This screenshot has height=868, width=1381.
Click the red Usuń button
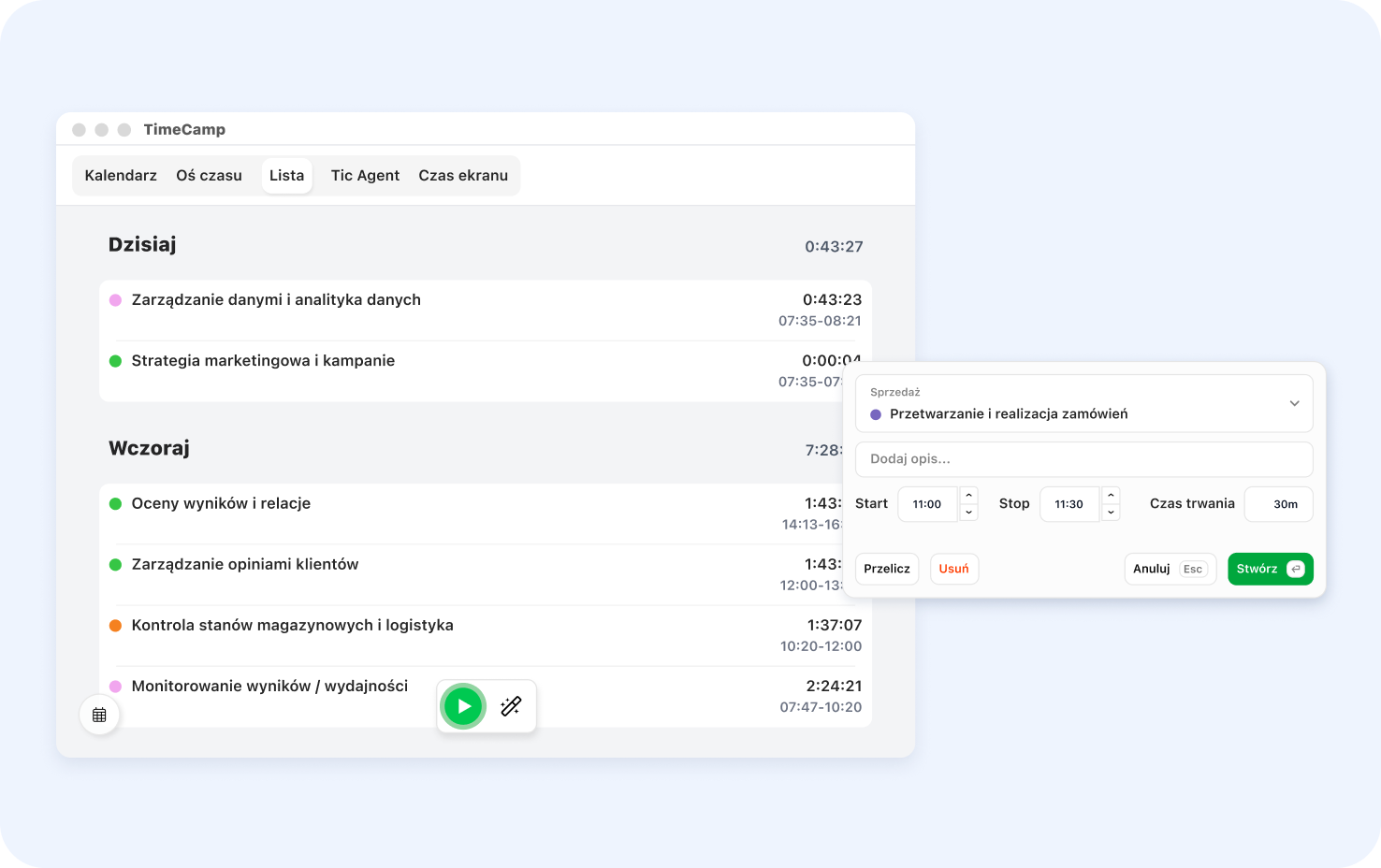pyautogui.click(x=953, y=569)
